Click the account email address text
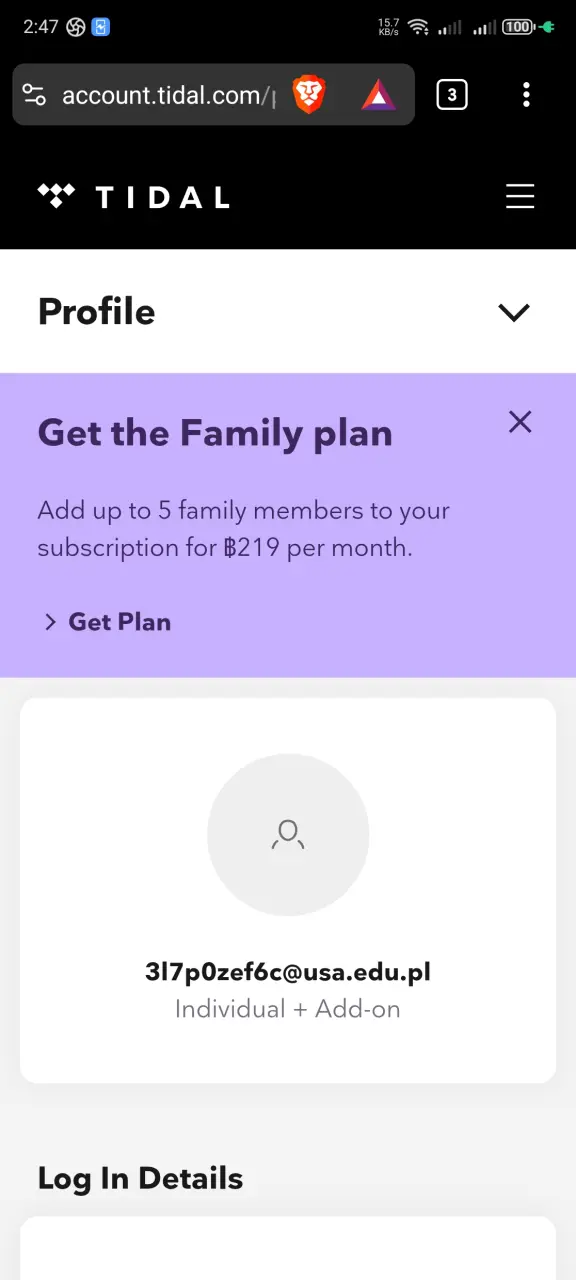 (x=288, y=972)
